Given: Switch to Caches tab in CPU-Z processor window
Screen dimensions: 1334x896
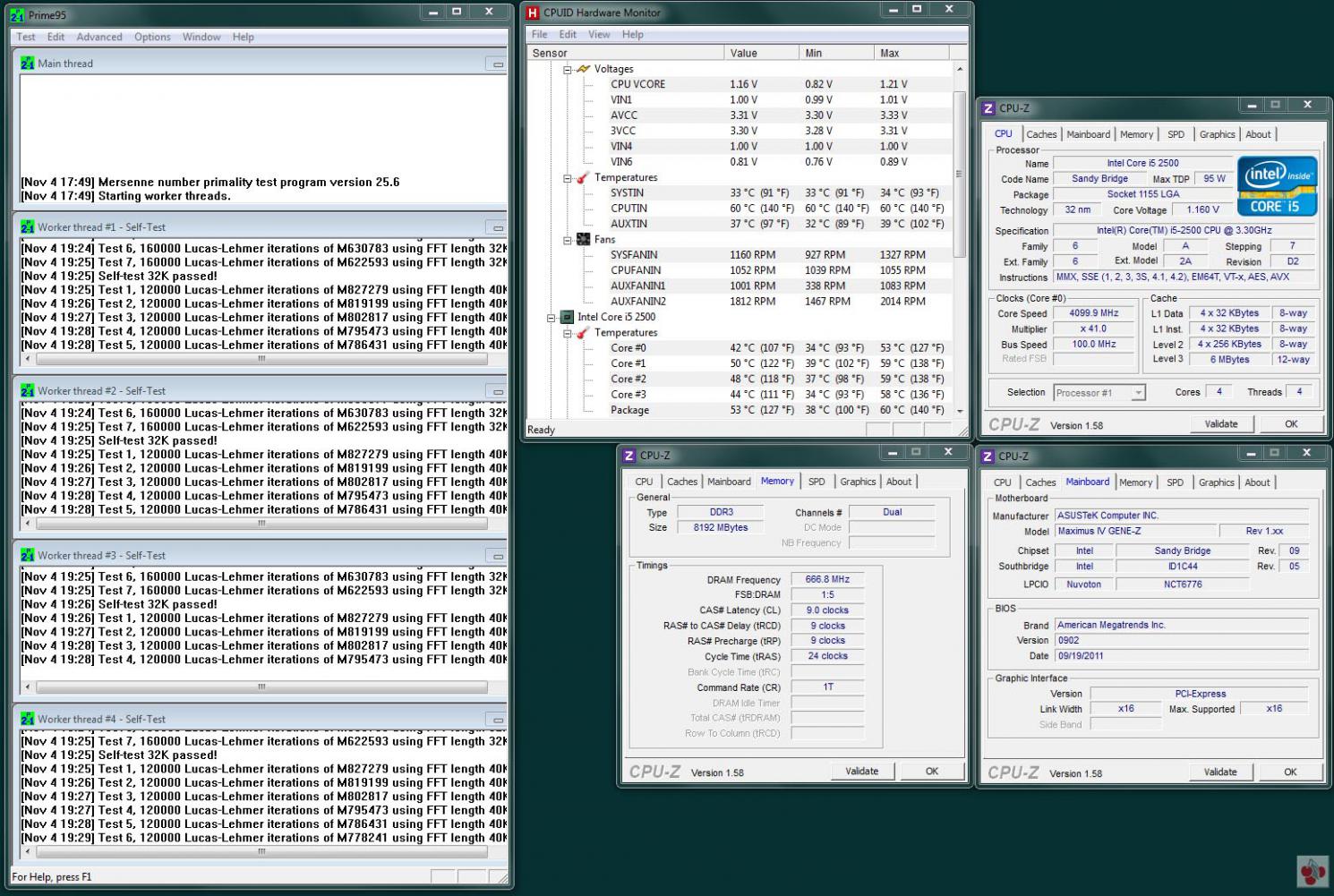Looking at the screenshot, I should 1040,134.
